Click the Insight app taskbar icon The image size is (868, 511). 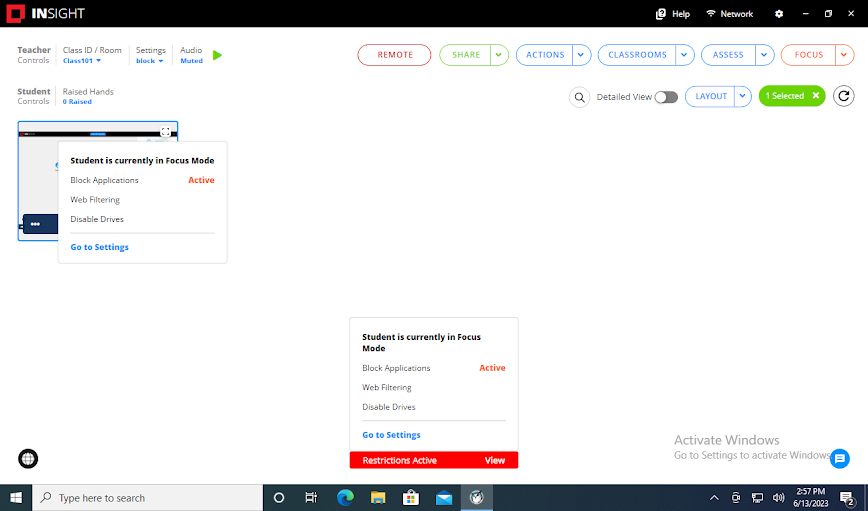[477, 498]
